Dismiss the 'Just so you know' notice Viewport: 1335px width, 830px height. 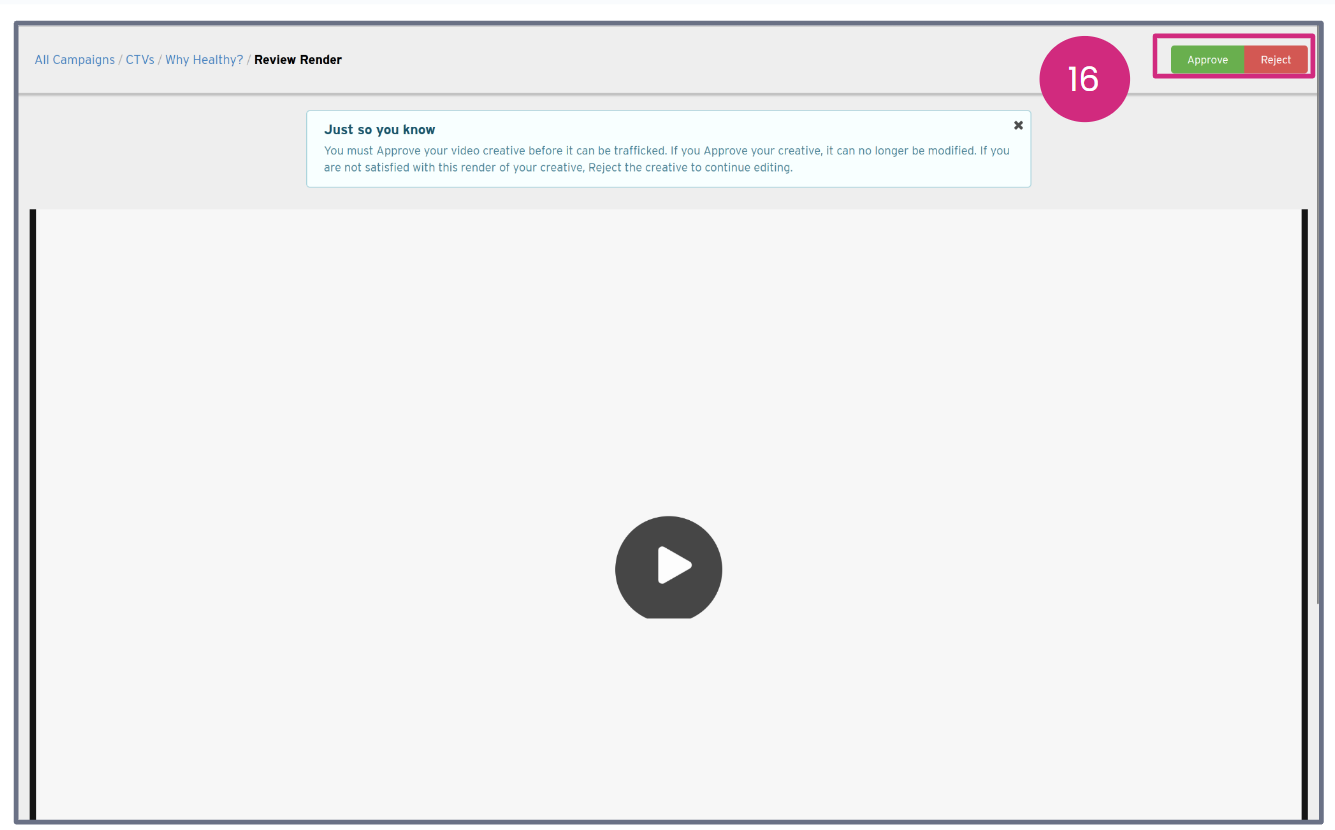1018,125
